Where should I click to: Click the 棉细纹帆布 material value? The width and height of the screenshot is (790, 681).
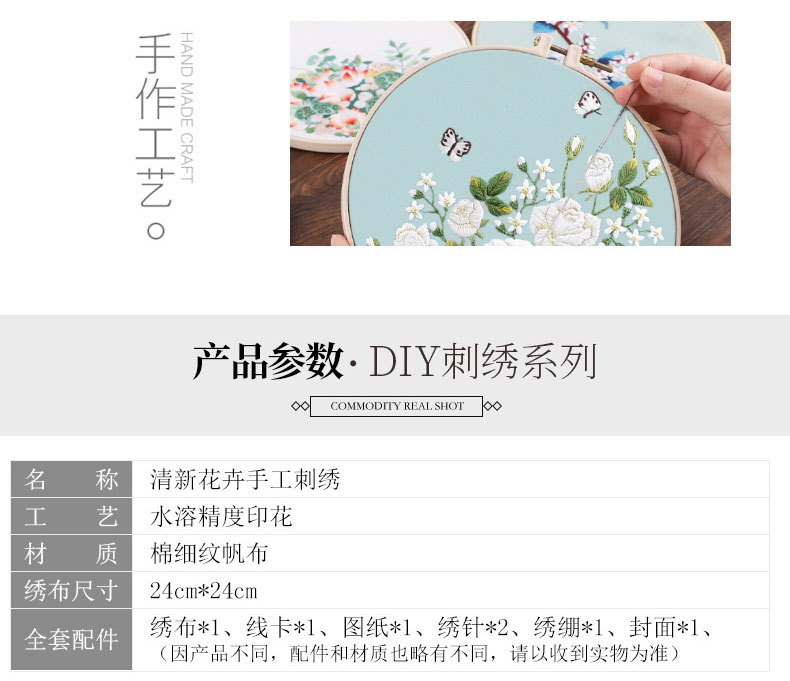[x=209, y=553]
